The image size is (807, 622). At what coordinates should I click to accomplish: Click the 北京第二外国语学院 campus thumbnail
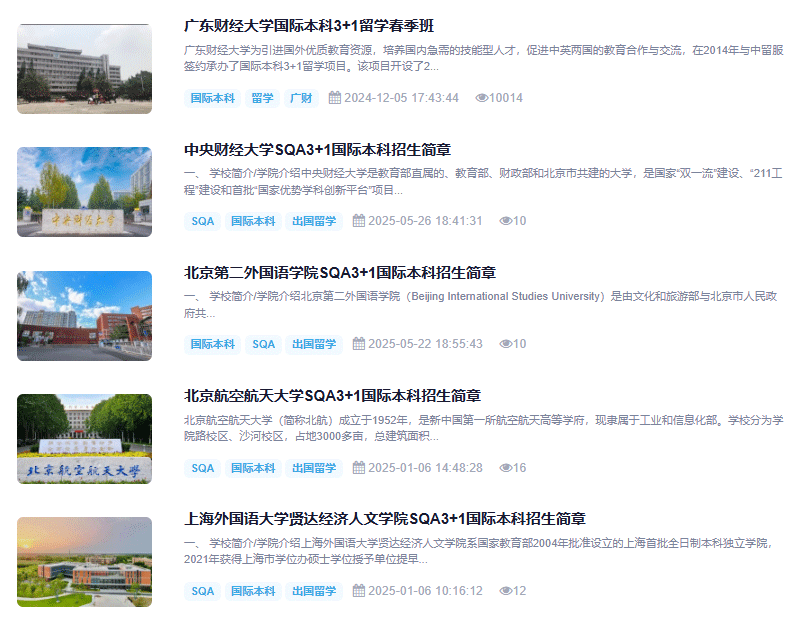(x=85, y=316)
